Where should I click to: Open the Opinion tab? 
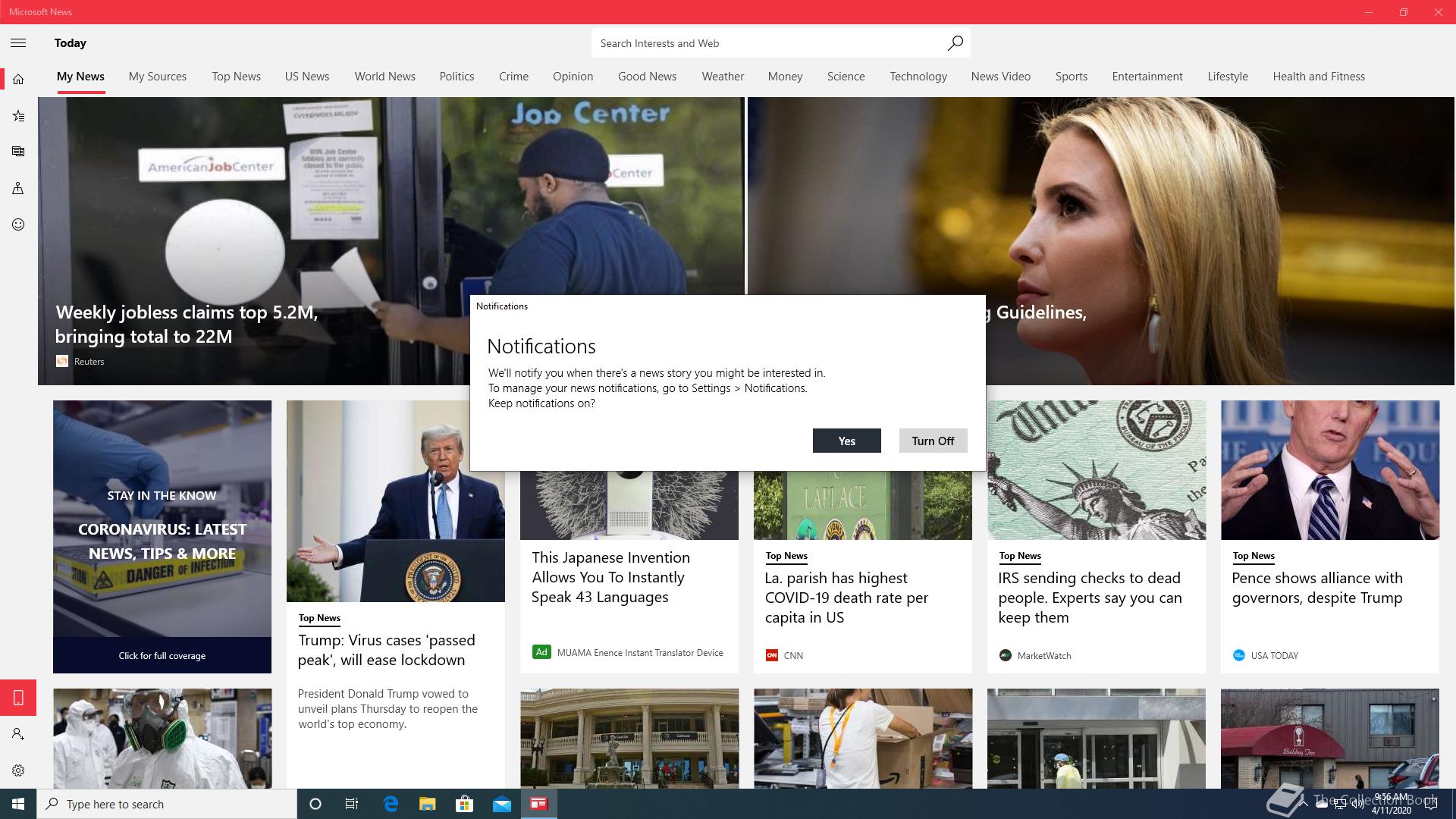[573, 77]
